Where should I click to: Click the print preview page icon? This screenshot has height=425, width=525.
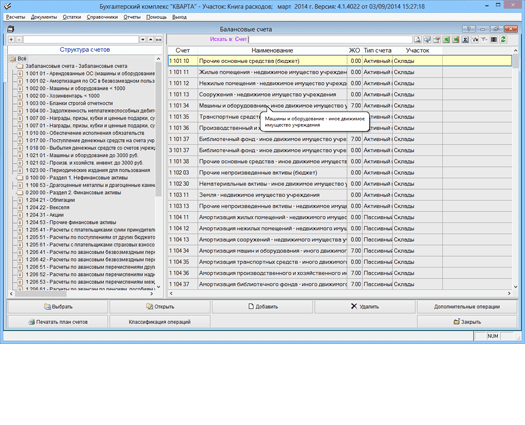pyautogui.click(x=417, y=40)
